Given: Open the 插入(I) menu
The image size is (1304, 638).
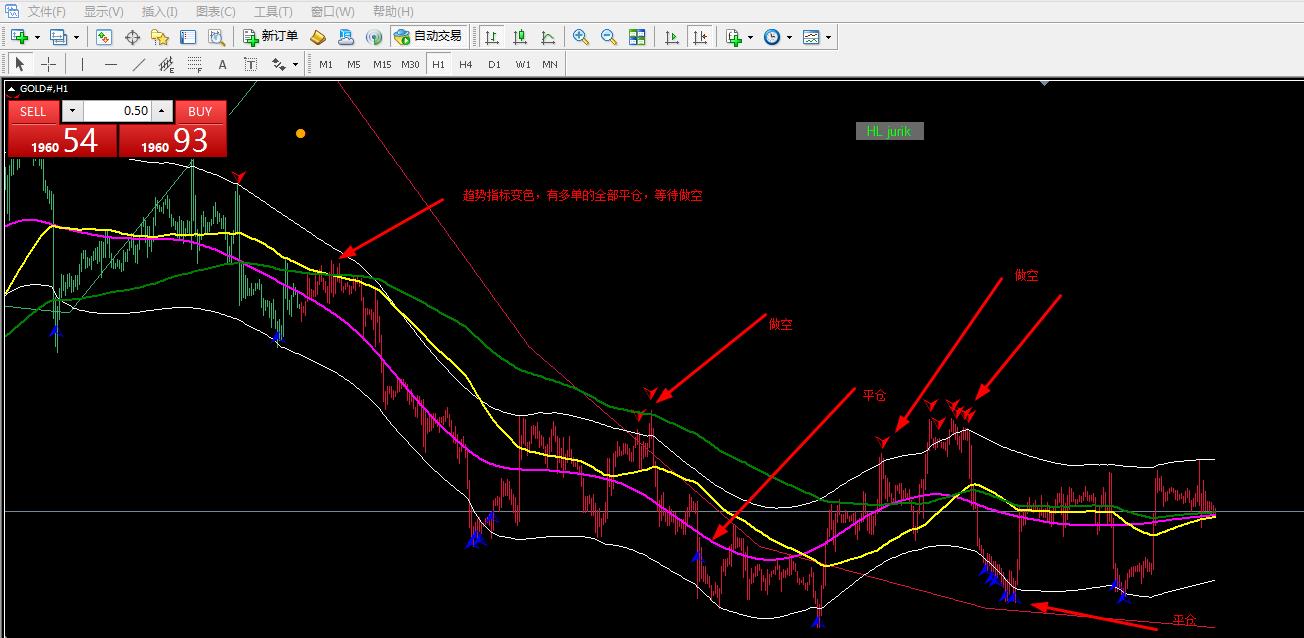Looking at the screenshot, I should [x=160, y=12].
